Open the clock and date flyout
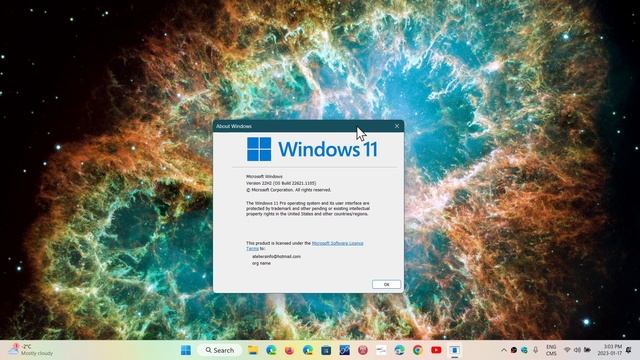This screenshot has height=360, width=640. point(610,350)
